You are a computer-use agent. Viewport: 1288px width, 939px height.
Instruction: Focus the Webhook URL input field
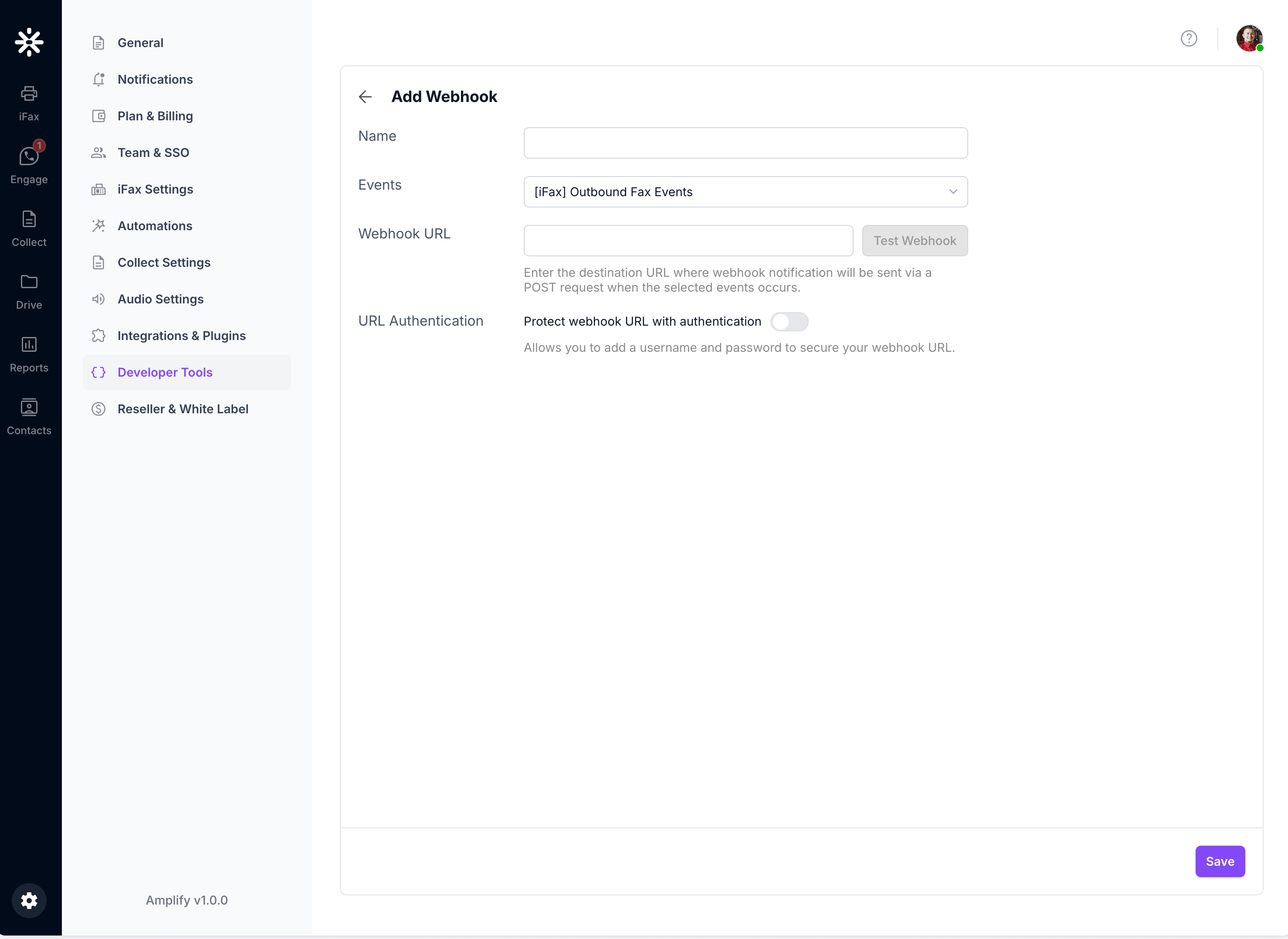[688, 241]
